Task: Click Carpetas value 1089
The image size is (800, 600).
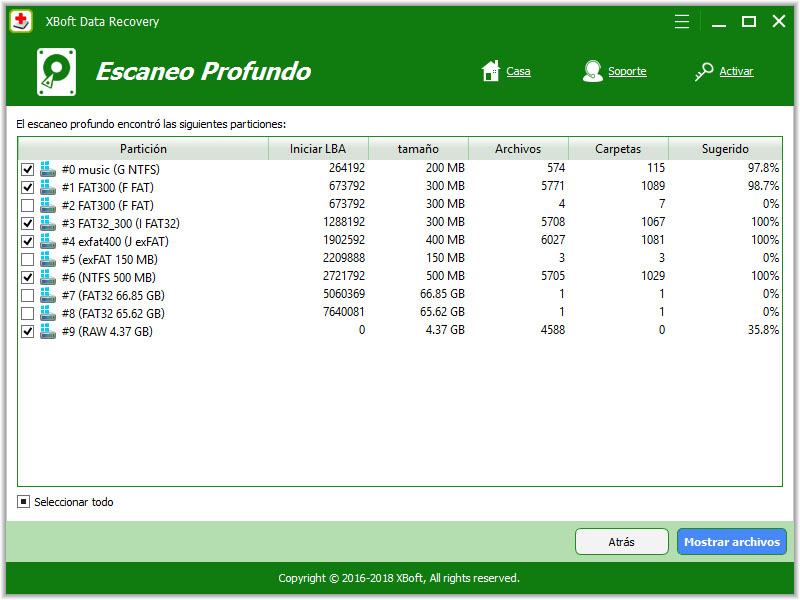Action: tap(653, 186)
